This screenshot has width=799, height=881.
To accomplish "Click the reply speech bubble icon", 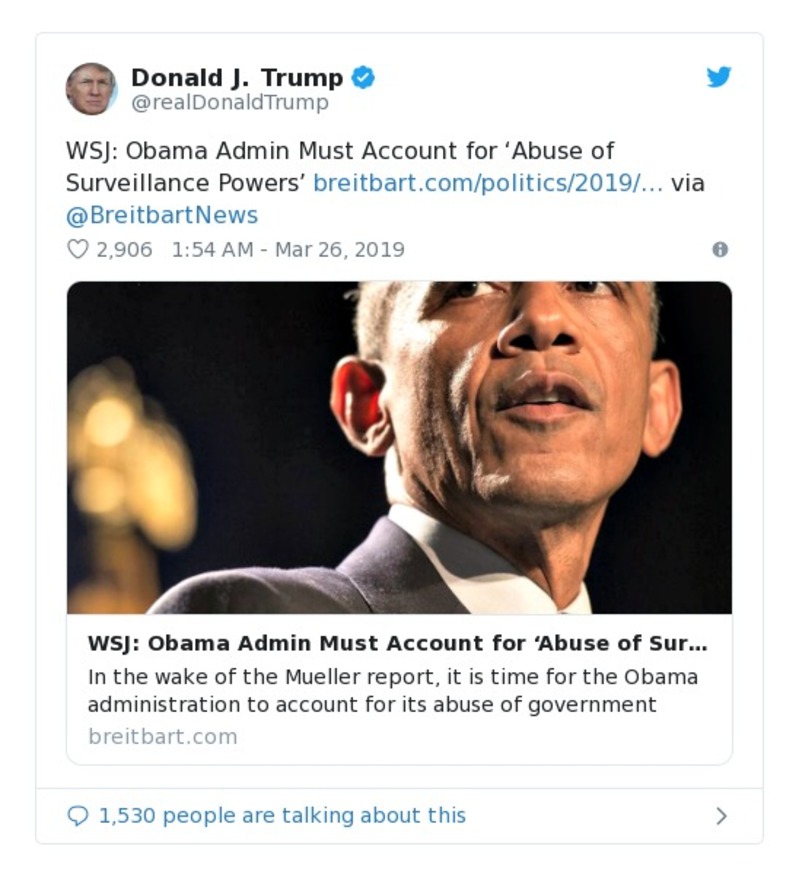I will pyautogui.click(x=78, y=815).
